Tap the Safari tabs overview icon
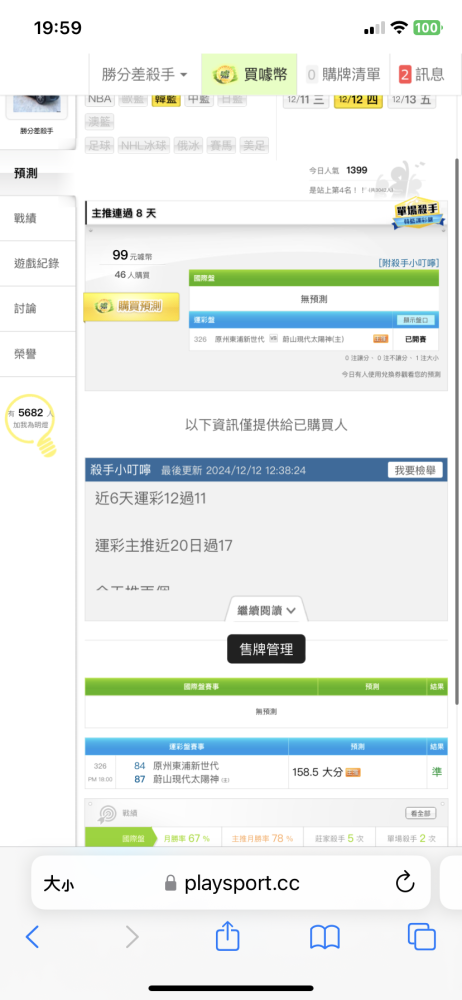This screenshot has width=462, height=1000. (421, 936)
